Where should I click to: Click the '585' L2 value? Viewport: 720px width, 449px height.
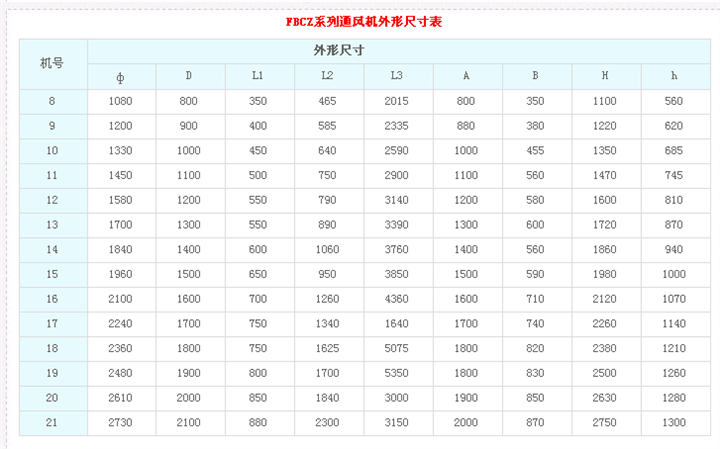tap(327, 126)
